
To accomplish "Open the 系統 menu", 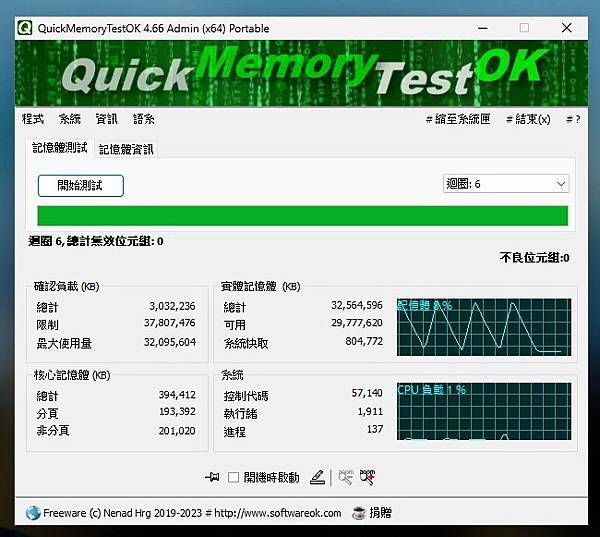I will click(x=70, y=119).
